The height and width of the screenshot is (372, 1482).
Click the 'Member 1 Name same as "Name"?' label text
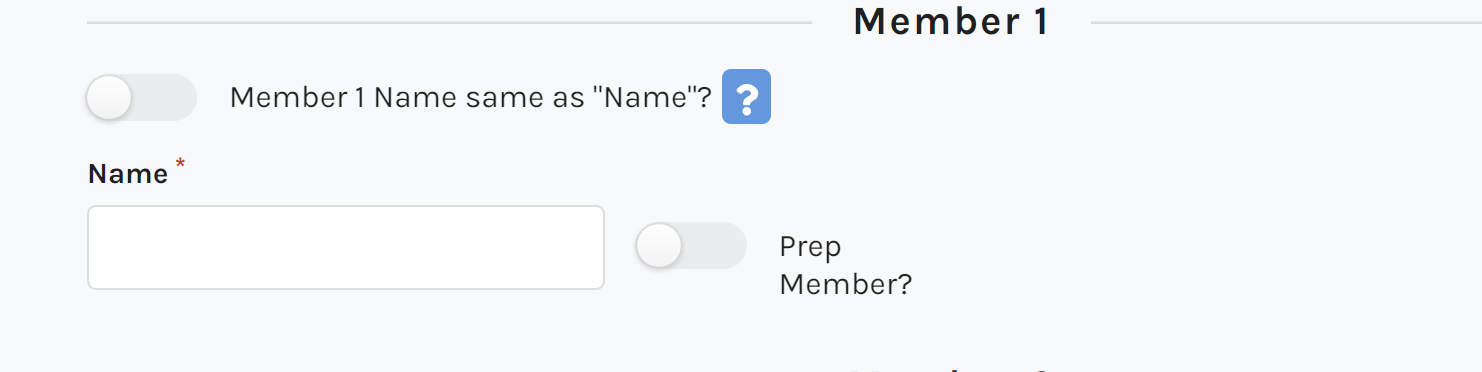(x=471, y=98)
